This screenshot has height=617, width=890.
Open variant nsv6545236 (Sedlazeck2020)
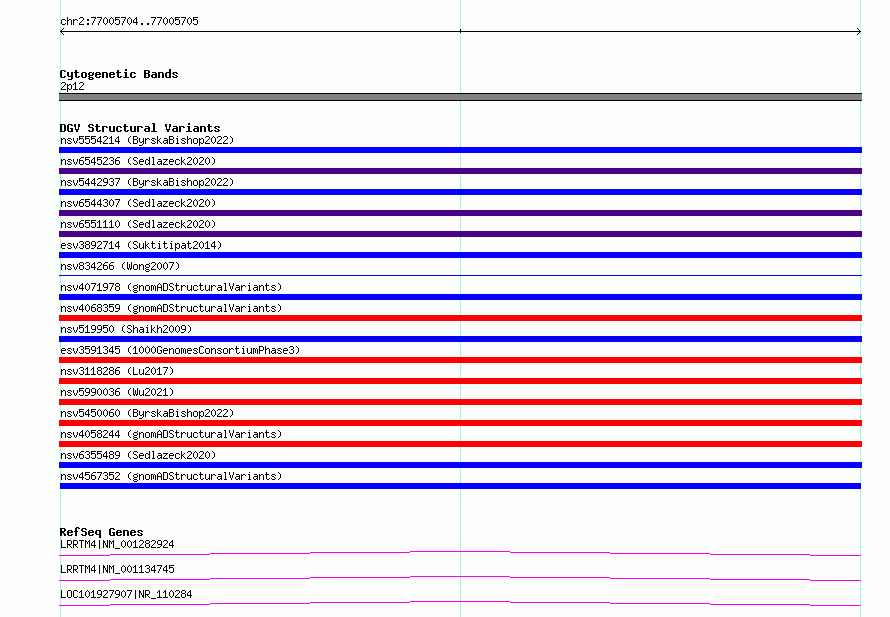coord(138,161)
